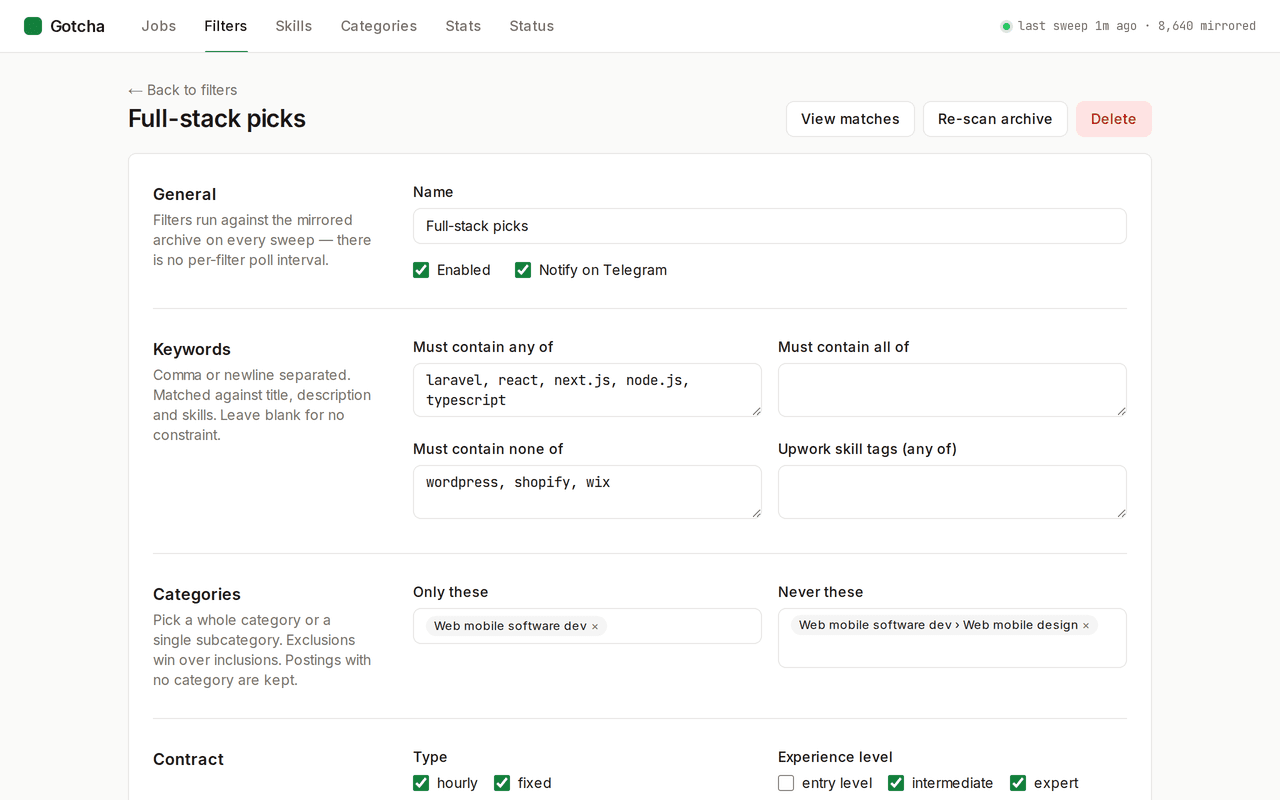The image size is (1280, 800).
Task: Toggle the Enabled checkbox
Action: coord(421,270)
